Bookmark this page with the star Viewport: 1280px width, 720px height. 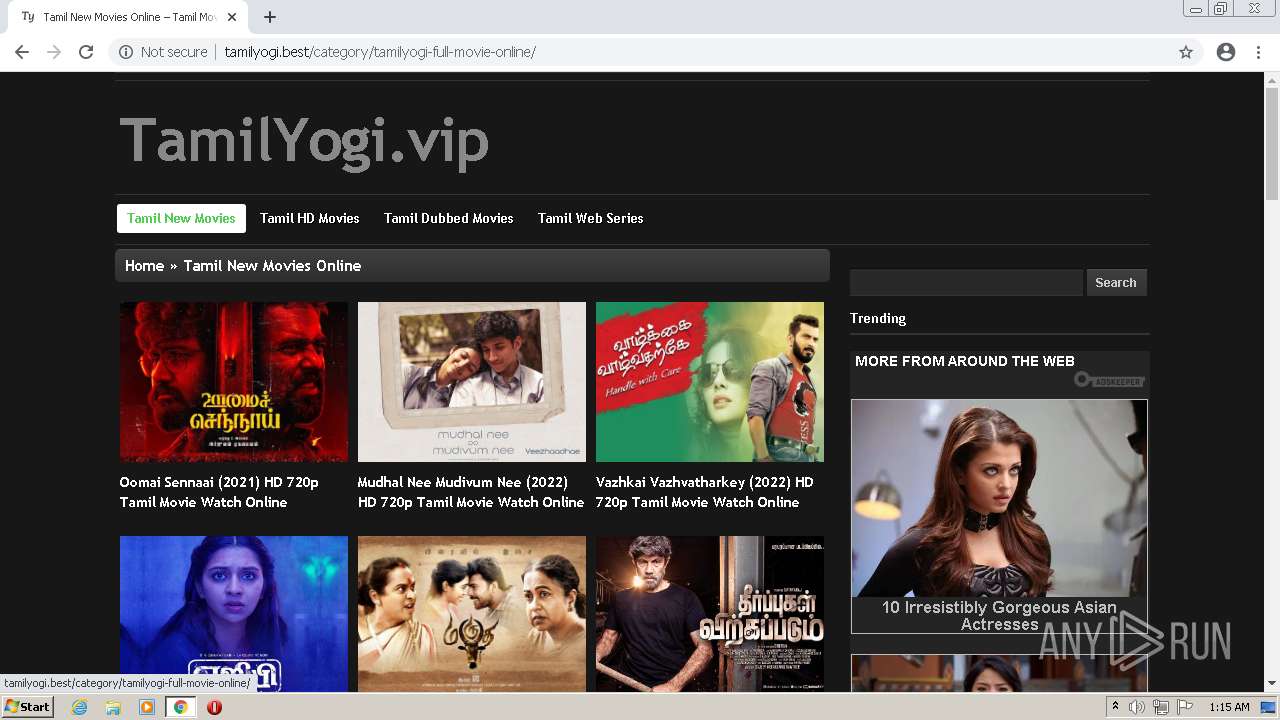1186,52
